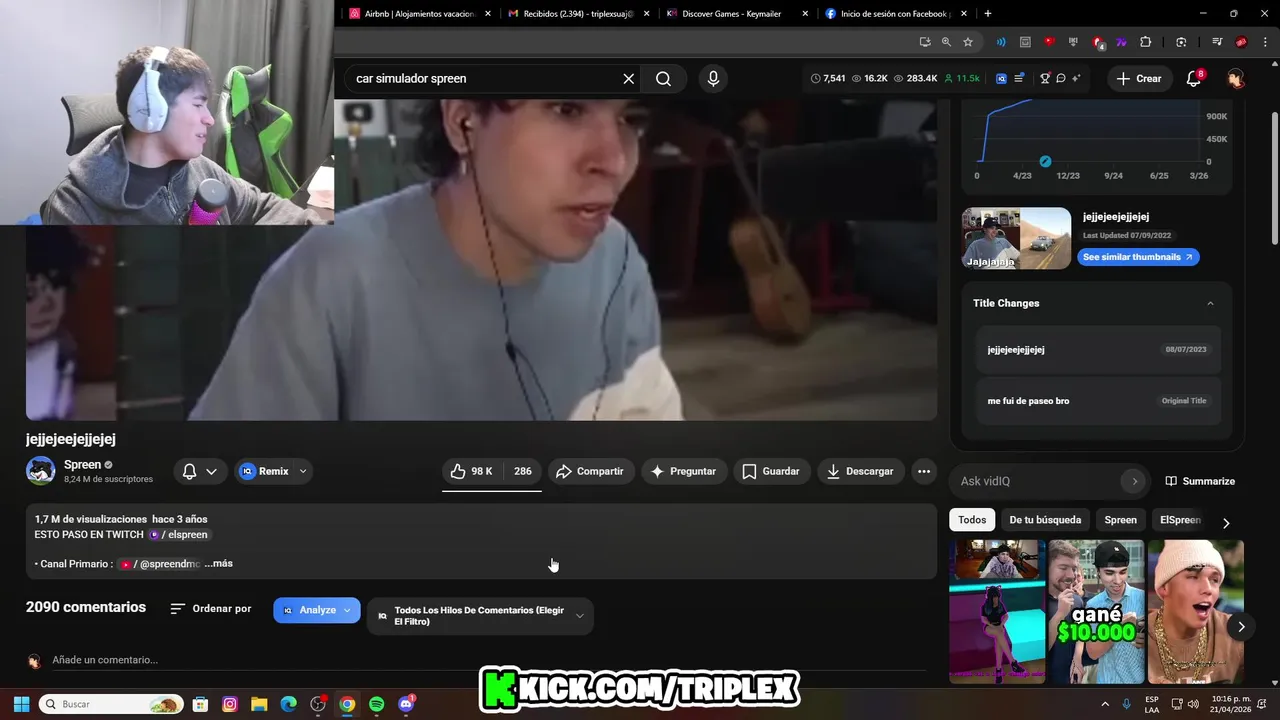Start voice search with the microphone
Image resolution: width=1280 pixels, height=720 pixels.
(713, 78)
